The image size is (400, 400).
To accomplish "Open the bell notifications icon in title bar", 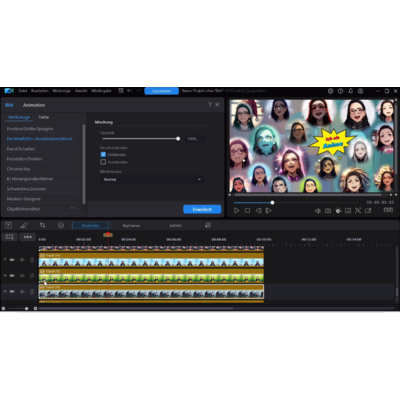I will (x=350, y=91).
